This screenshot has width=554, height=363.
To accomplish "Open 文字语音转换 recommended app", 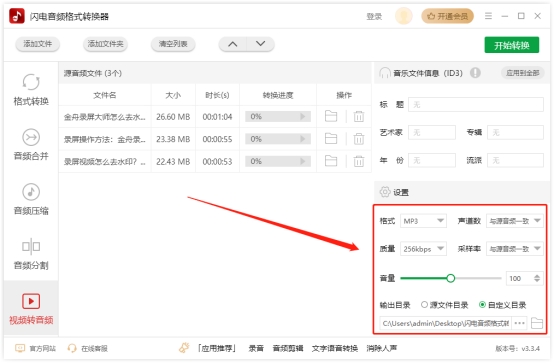I will point(335,348).
